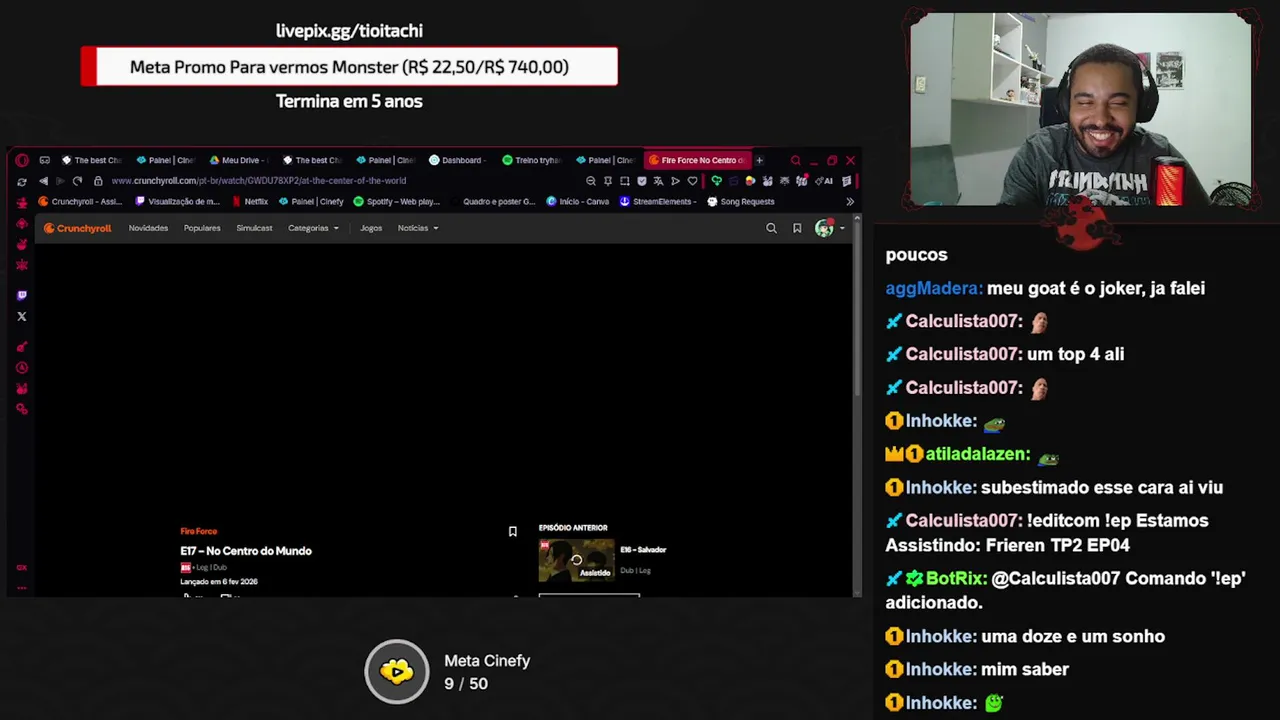Open the Crunchyroll - Assi... bookmark
Image resolution: width=1280 pixels, height=720 pixels.
coord(82,201)
